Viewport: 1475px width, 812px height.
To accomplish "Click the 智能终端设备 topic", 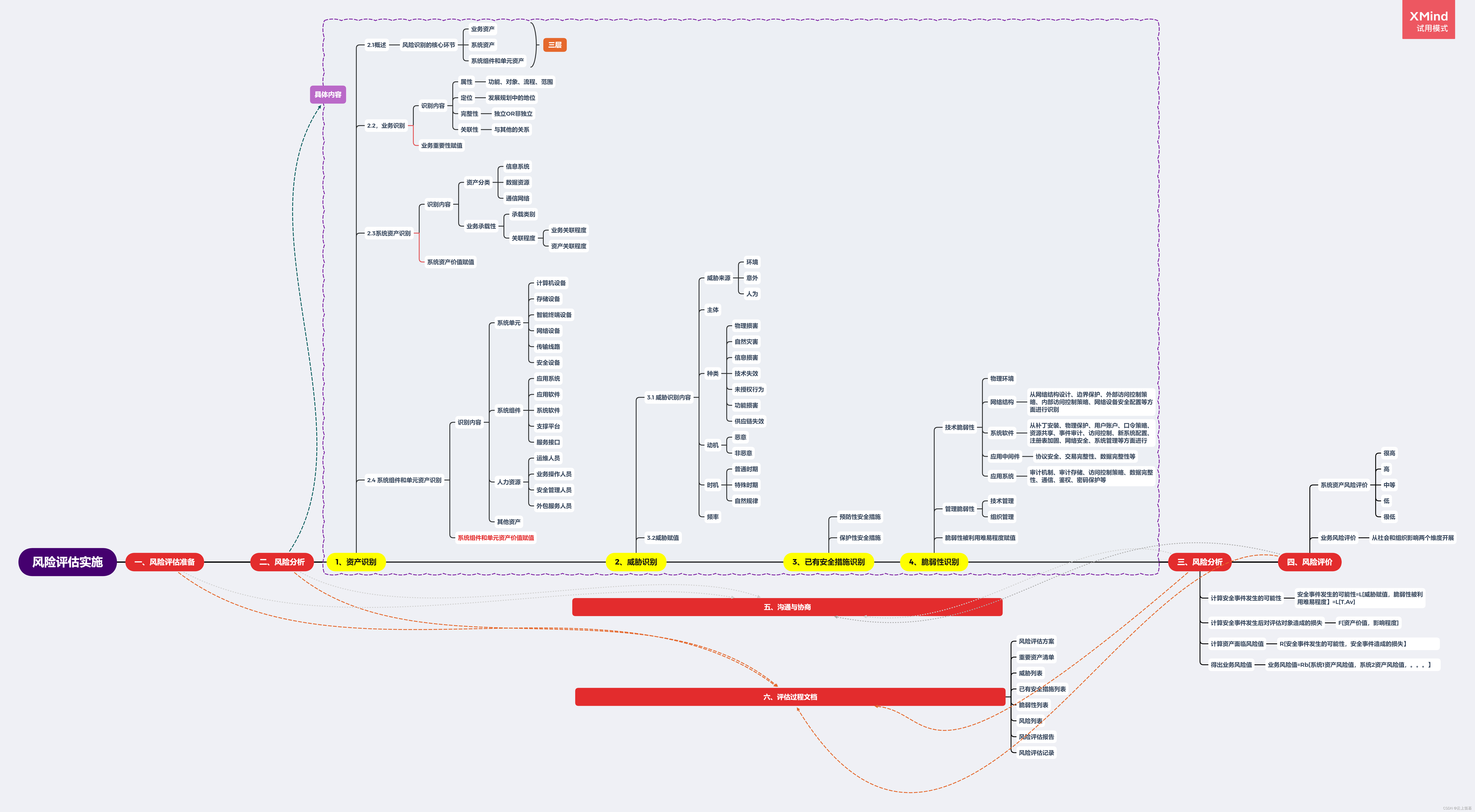I will pos(554,315).
